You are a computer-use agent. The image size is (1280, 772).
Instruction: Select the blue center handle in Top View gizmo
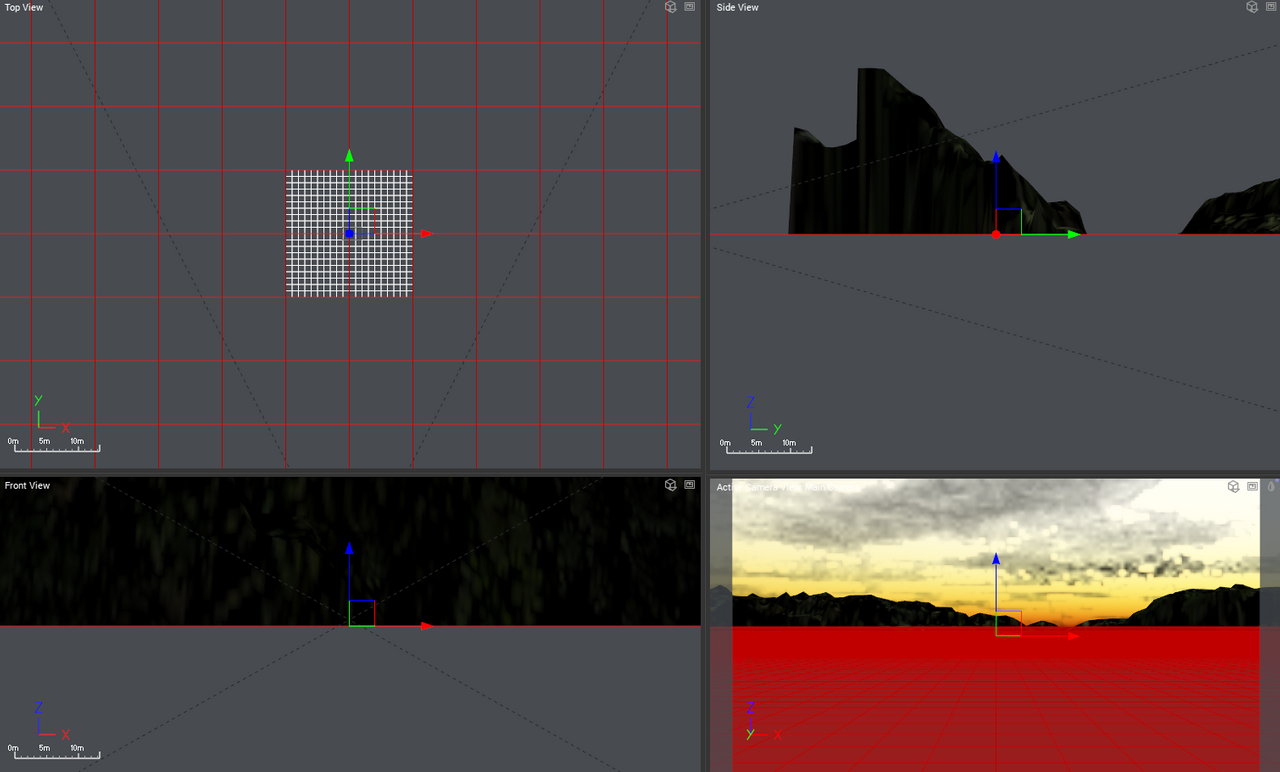[x=349, y=233]
